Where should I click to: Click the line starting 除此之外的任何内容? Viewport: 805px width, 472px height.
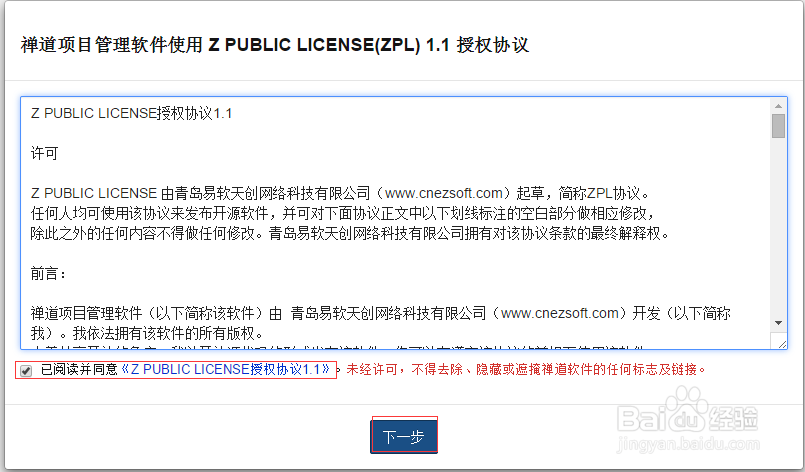(x=351, y=233)
